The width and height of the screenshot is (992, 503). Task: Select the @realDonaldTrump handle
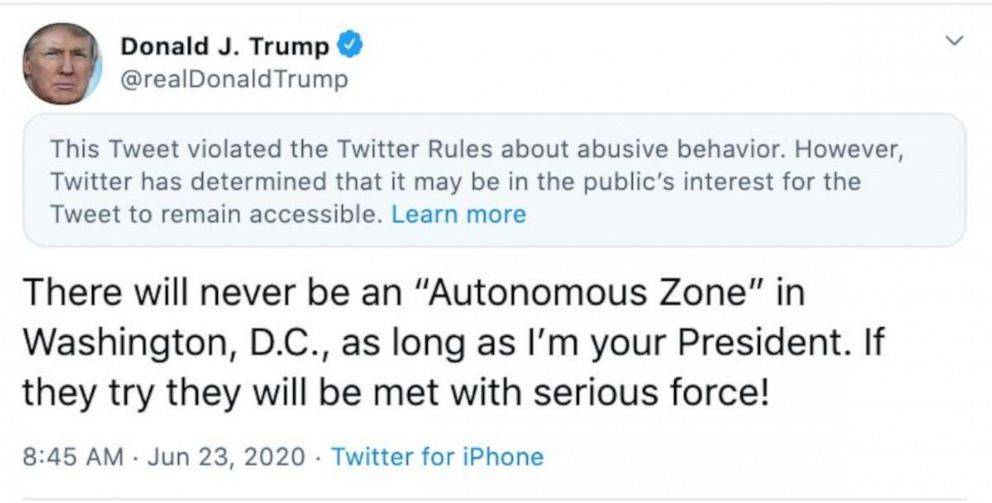[x=234, y=80]
